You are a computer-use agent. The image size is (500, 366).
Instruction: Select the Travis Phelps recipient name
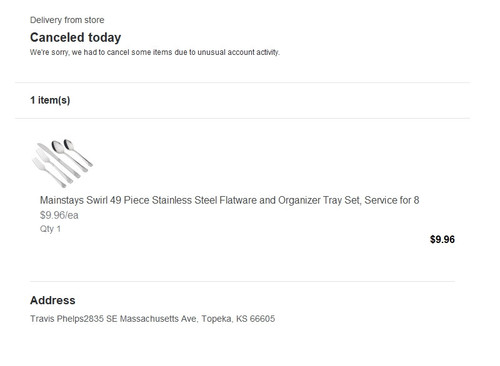57,319
